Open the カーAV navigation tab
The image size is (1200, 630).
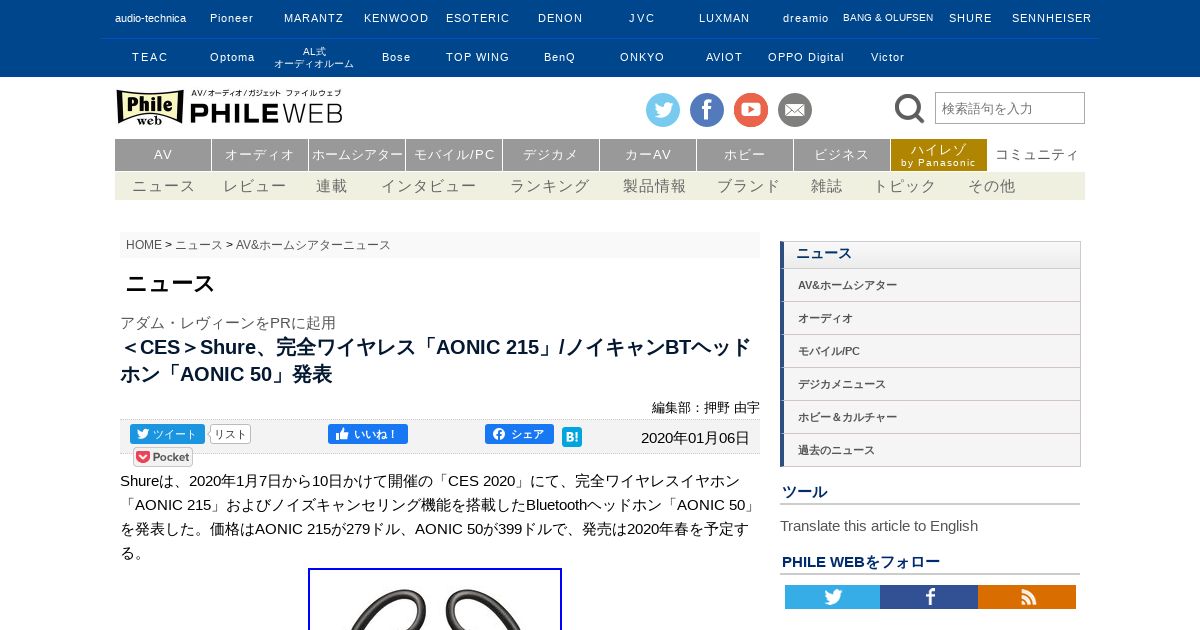click(x=648, y=155)
